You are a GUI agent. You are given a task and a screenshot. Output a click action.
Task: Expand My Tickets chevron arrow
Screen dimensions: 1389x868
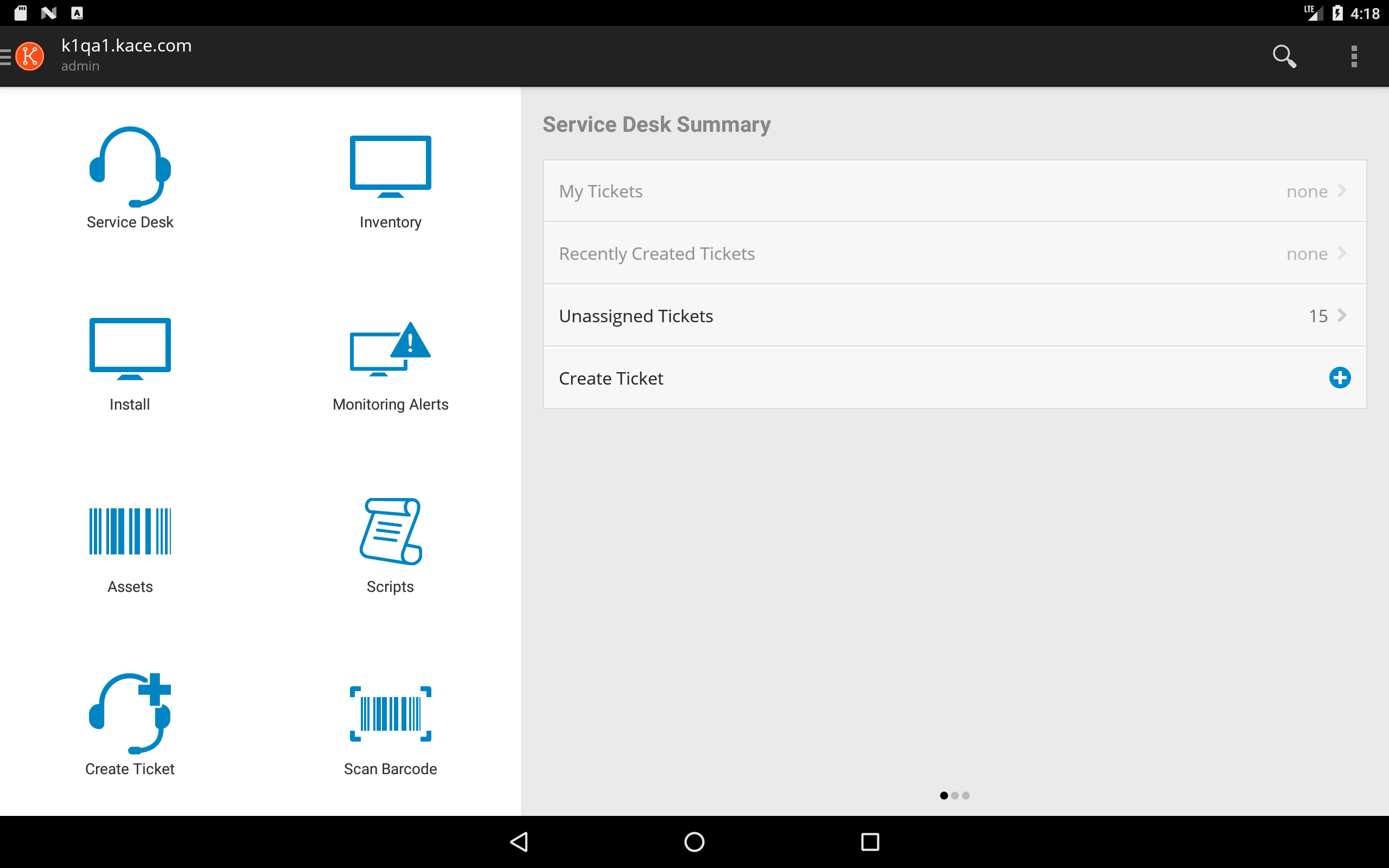tap(1342, 190)
